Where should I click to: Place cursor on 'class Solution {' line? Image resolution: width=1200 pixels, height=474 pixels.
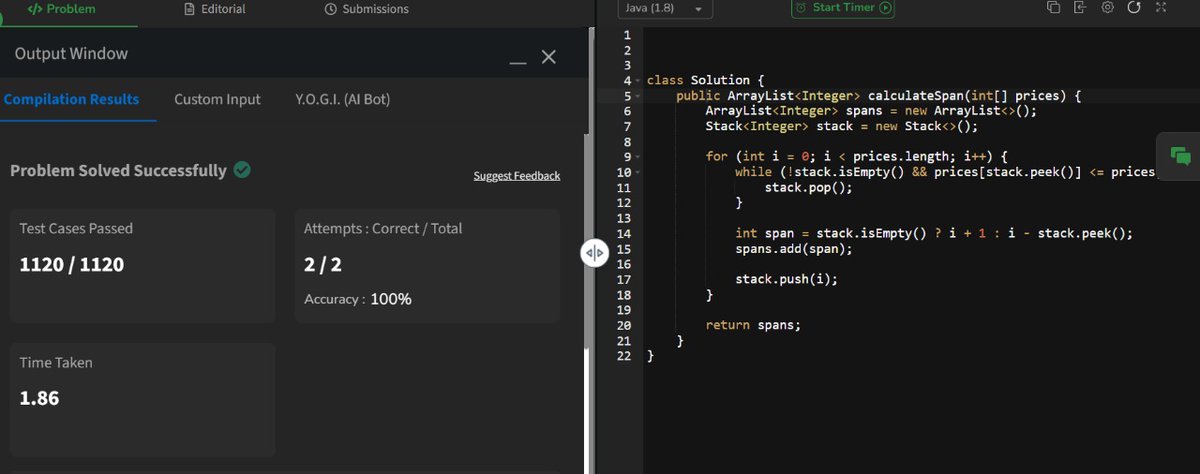pos(706,80)
